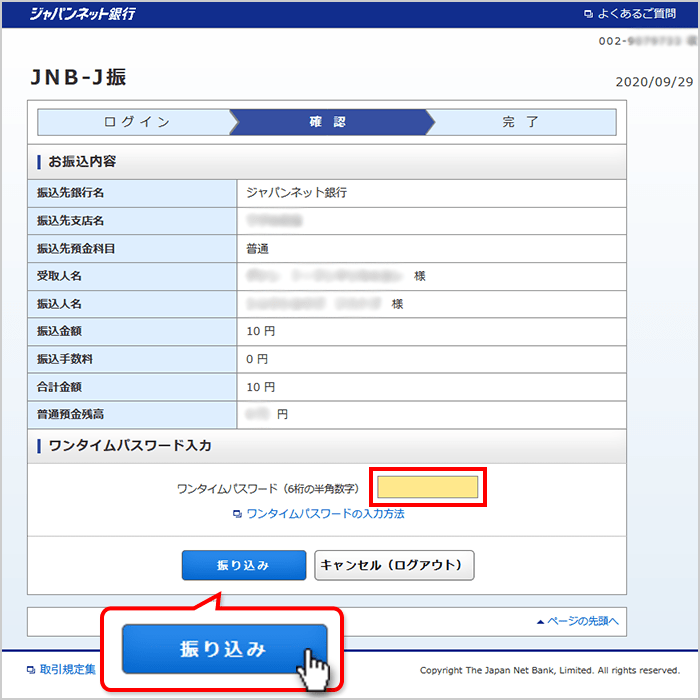Screen dimensions: 700x700
Task: Open the 取引規定集 link in footer
Action: (67, 669)
